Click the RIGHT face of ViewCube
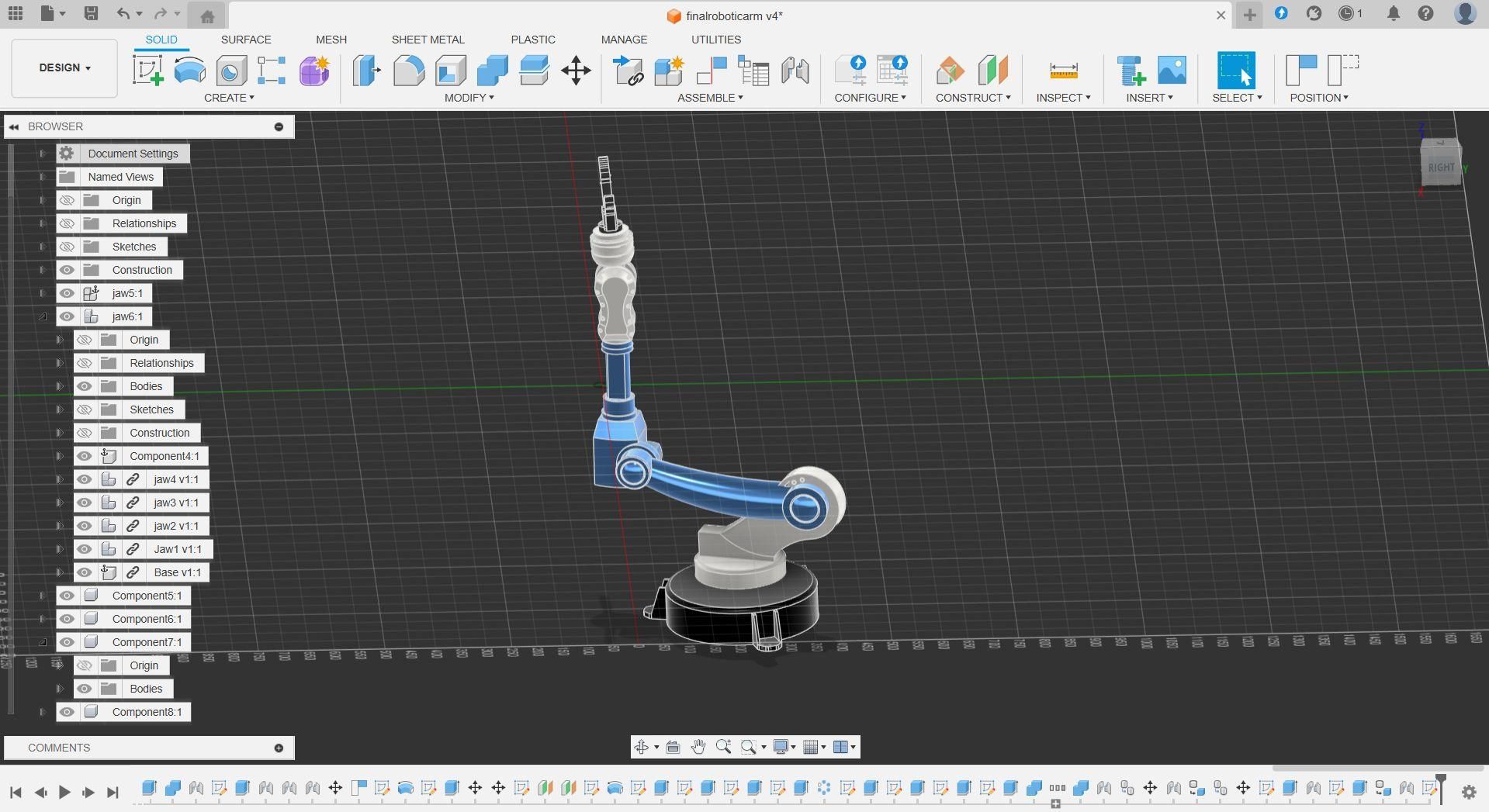Image resolution: width=1489 pixels, height=812 pixels. tap(1441, 167)
